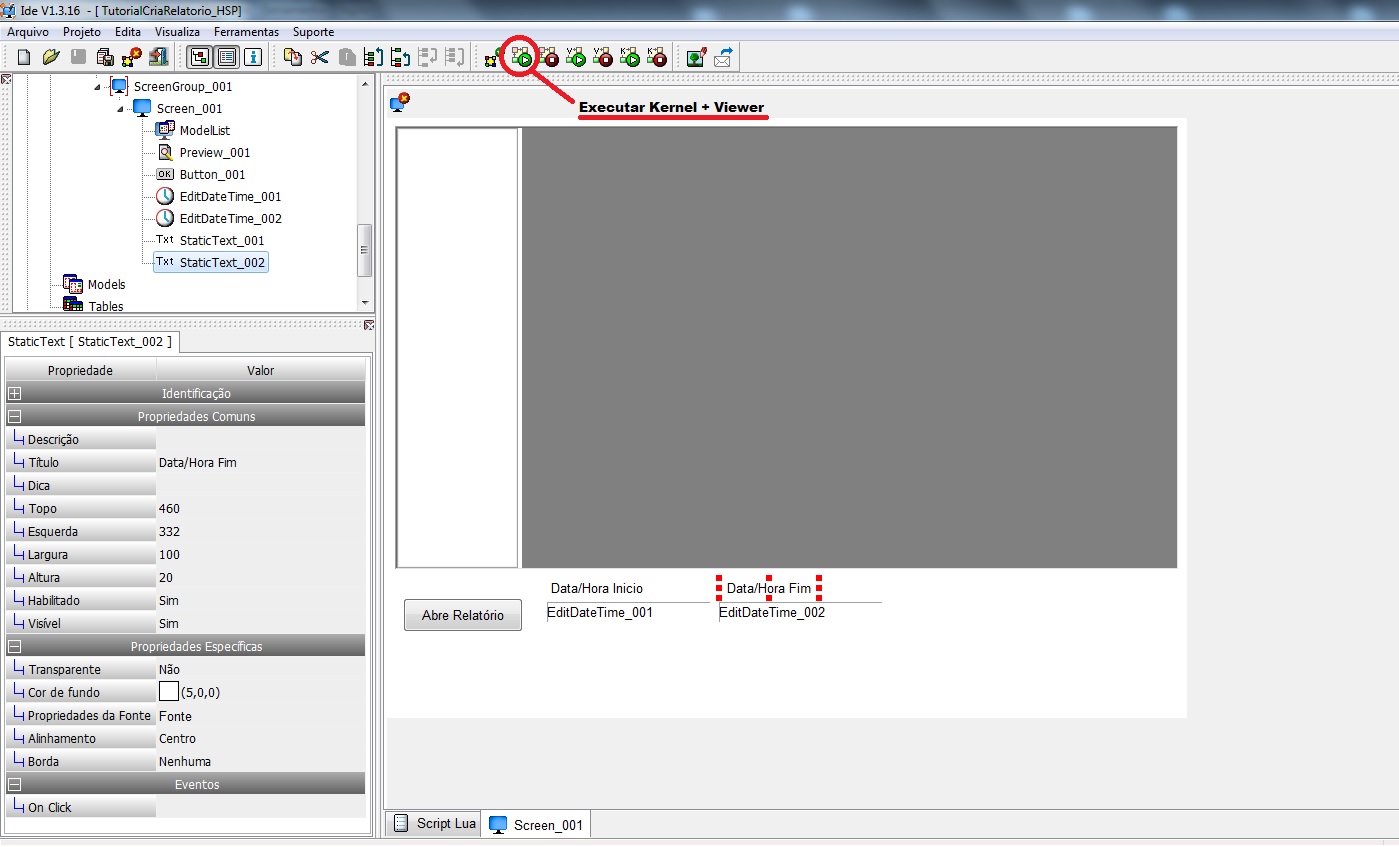Screen dimensions: 1399x847
Task: Collapse the Propriedades Comuns group
Action: tap(15, 416)
